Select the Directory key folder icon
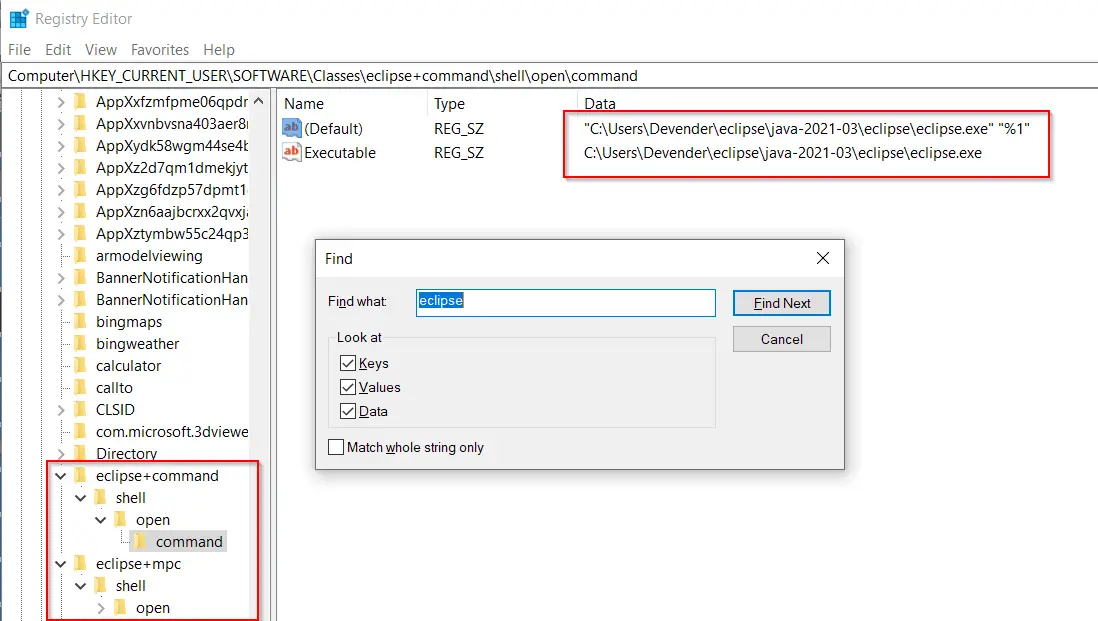 point(80,453)
